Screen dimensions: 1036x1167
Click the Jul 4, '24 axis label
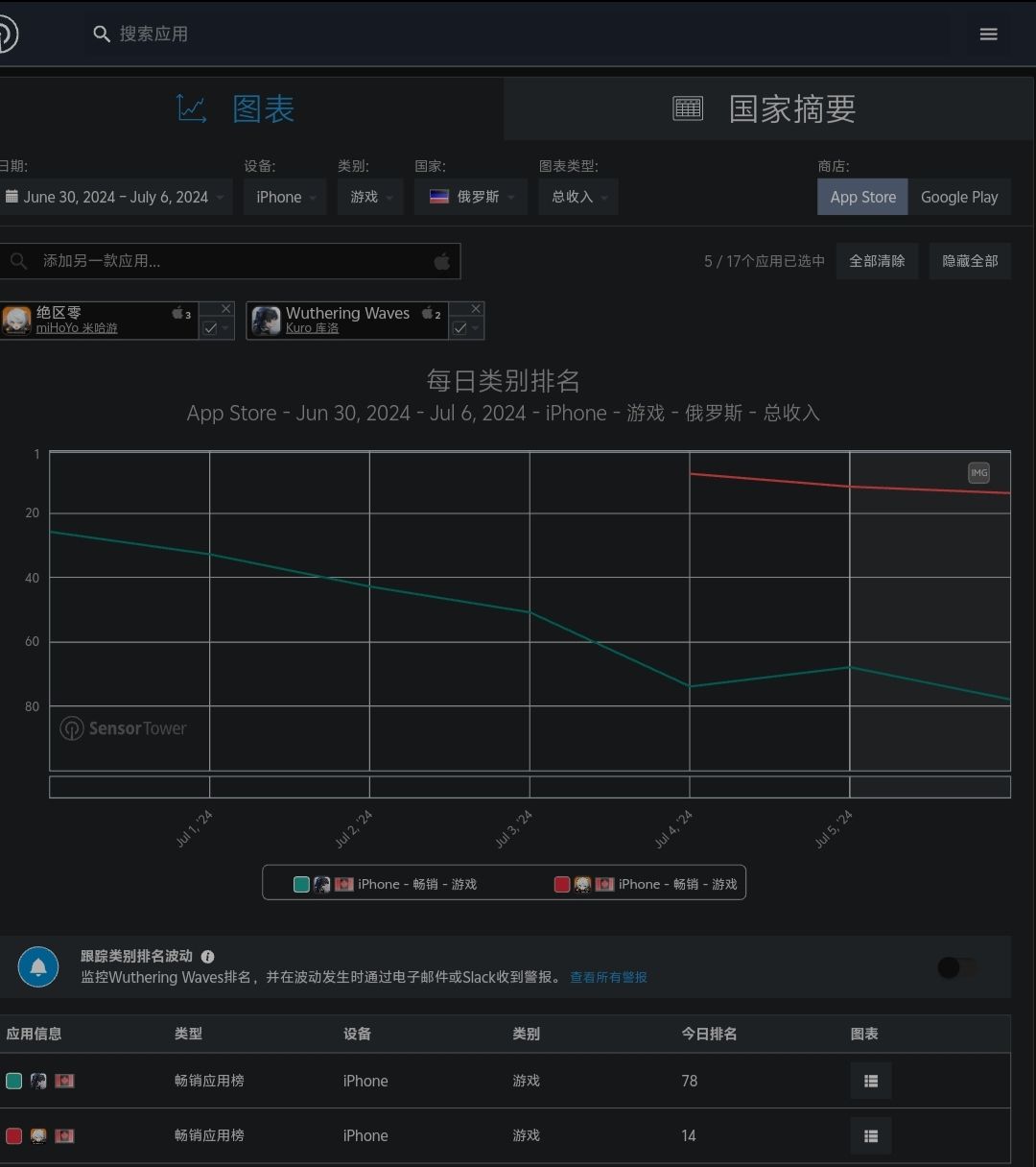(673, 829)
